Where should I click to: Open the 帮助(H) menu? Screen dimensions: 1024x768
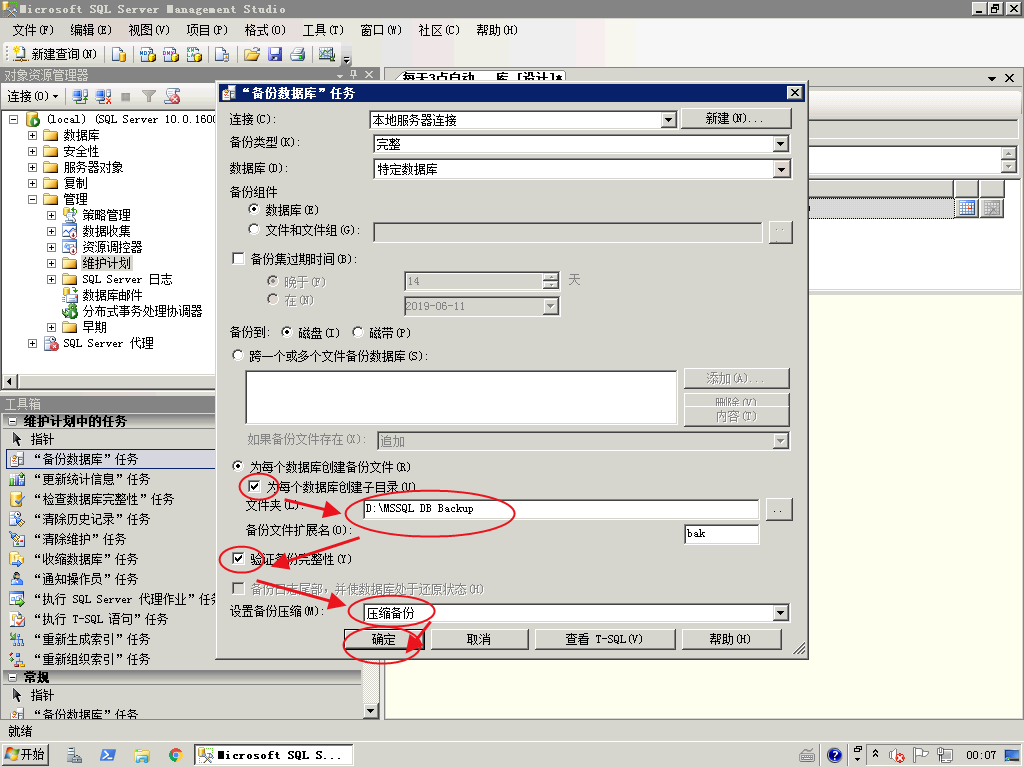[x=496, y=31]
